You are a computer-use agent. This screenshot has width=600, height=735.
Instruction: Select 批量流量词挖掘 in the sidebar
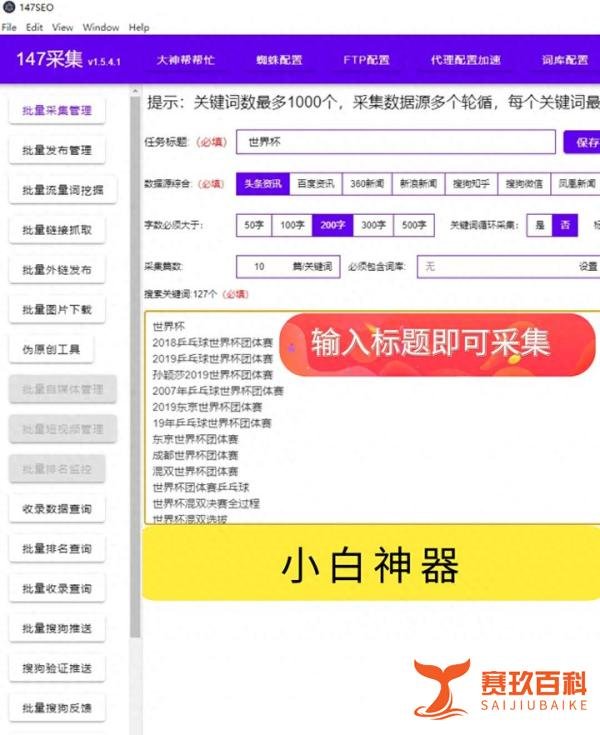[63, 190]
